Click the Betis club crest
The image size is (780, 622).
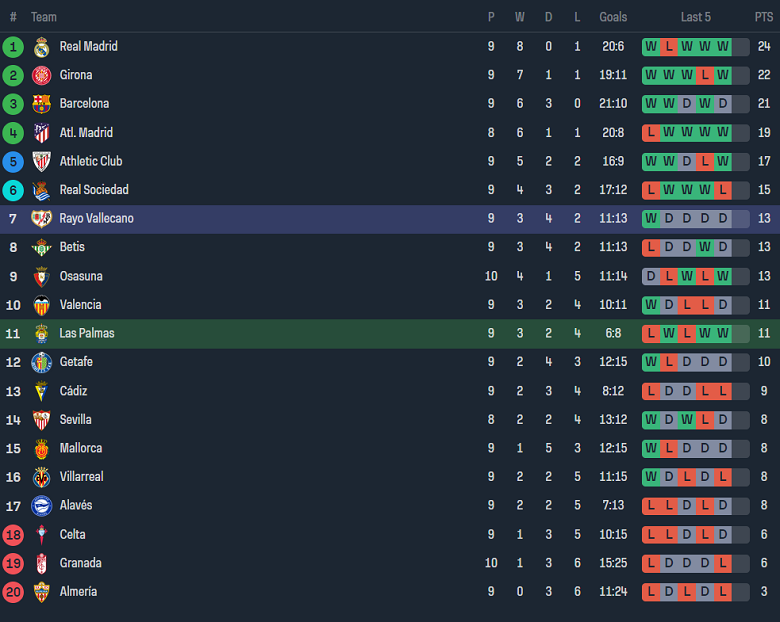(41, 248)
